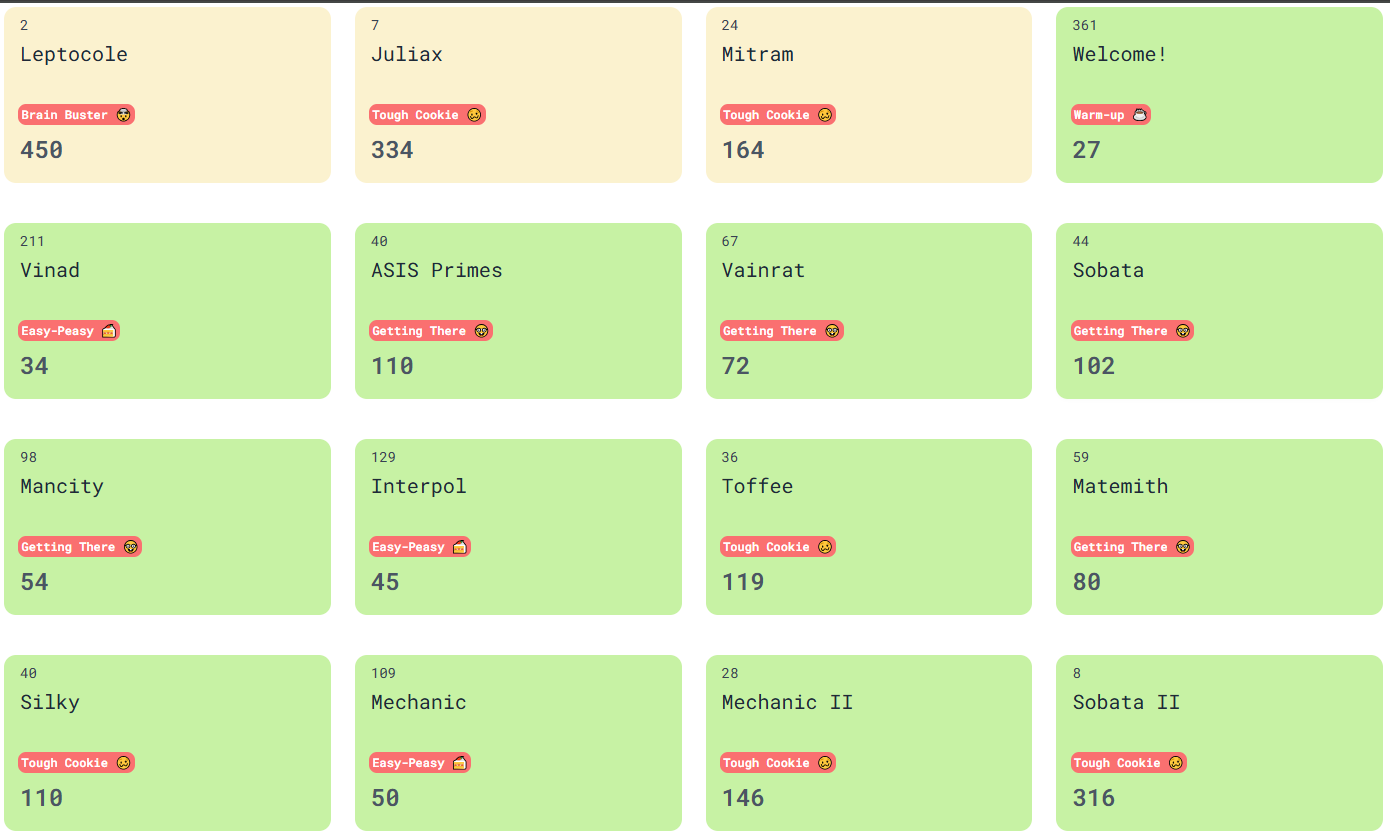Click the emoji on Sobata II's Tough Cookie badge
The width and height of the screenshot is (1390, 839).
pyautogui.click(x=1176, y=763)
